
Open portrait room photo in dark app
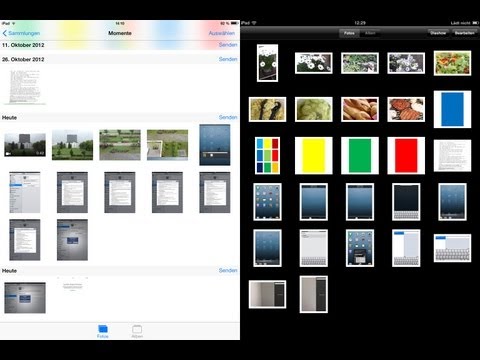(314, 294)
